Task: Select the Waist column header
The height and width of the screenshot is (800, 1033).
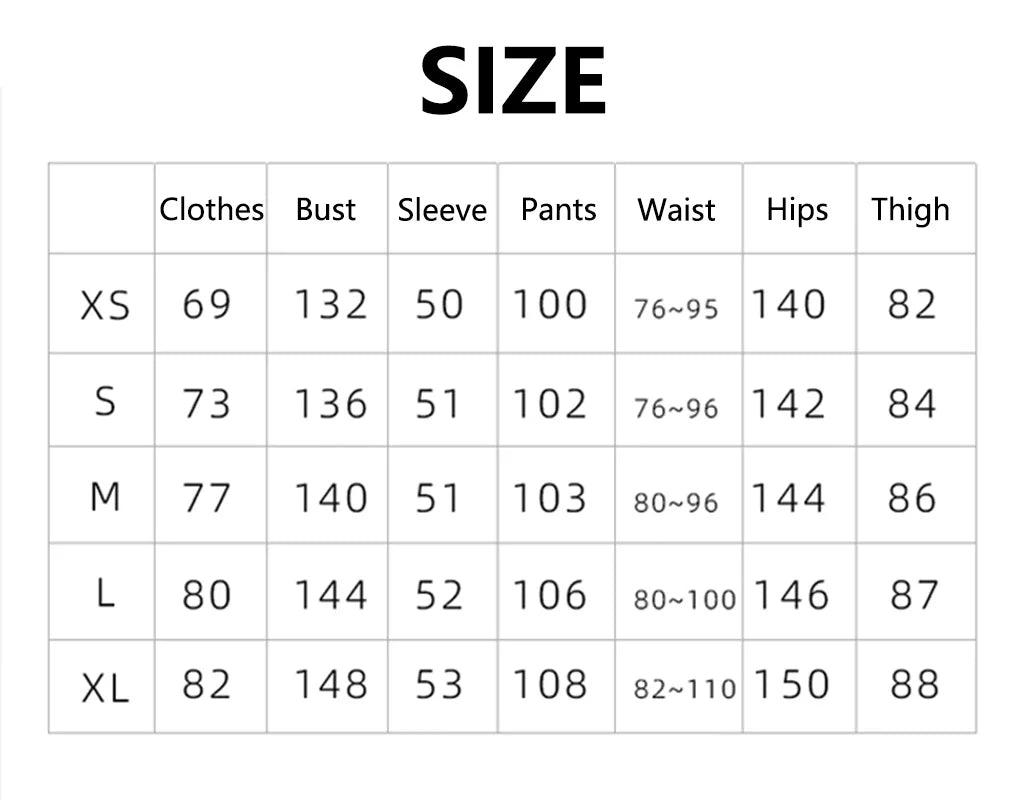Action: (x=677, y=210)
